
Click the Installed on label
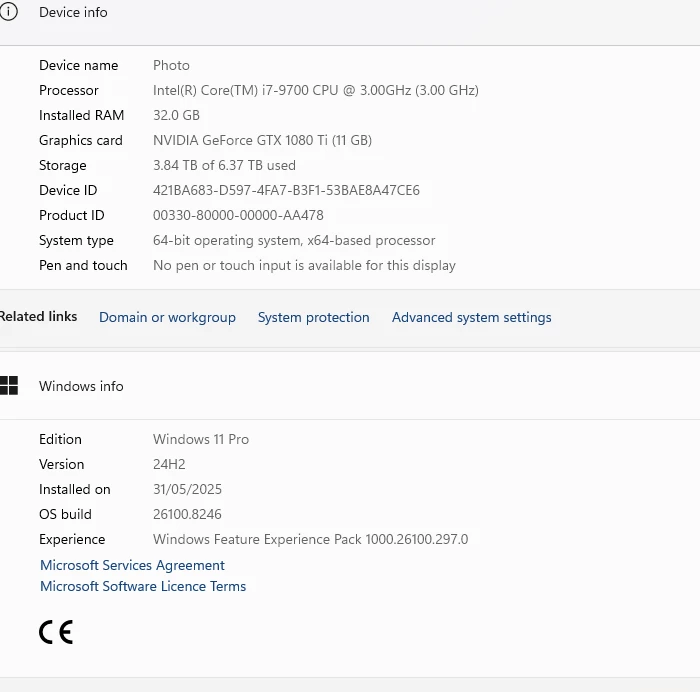coord(75,489)
